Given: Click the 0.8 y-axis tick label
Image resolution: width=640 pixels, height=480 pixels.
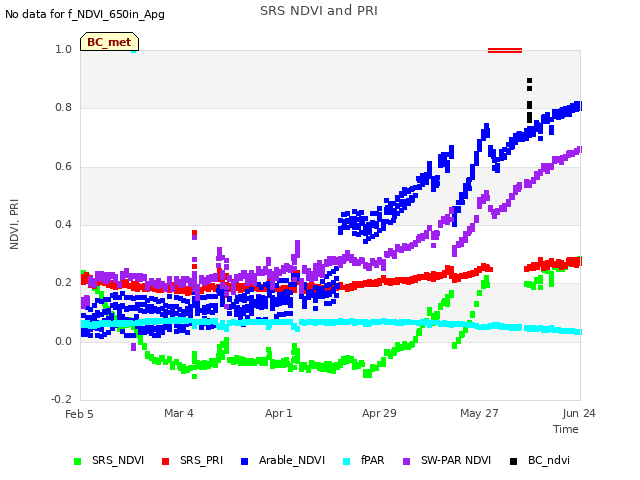Looking at the screenshot, I should coord(63,108).
